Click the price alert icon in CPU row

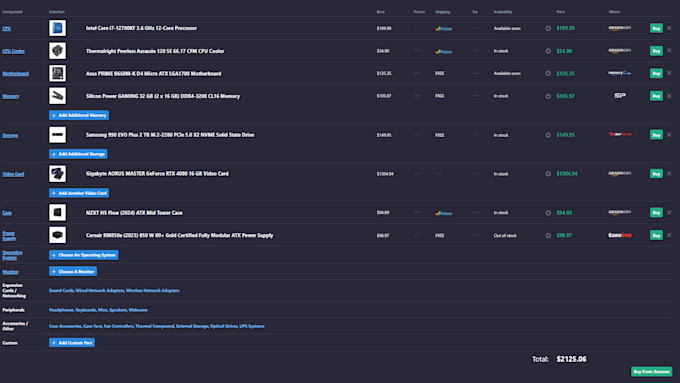tap(548, 29)
